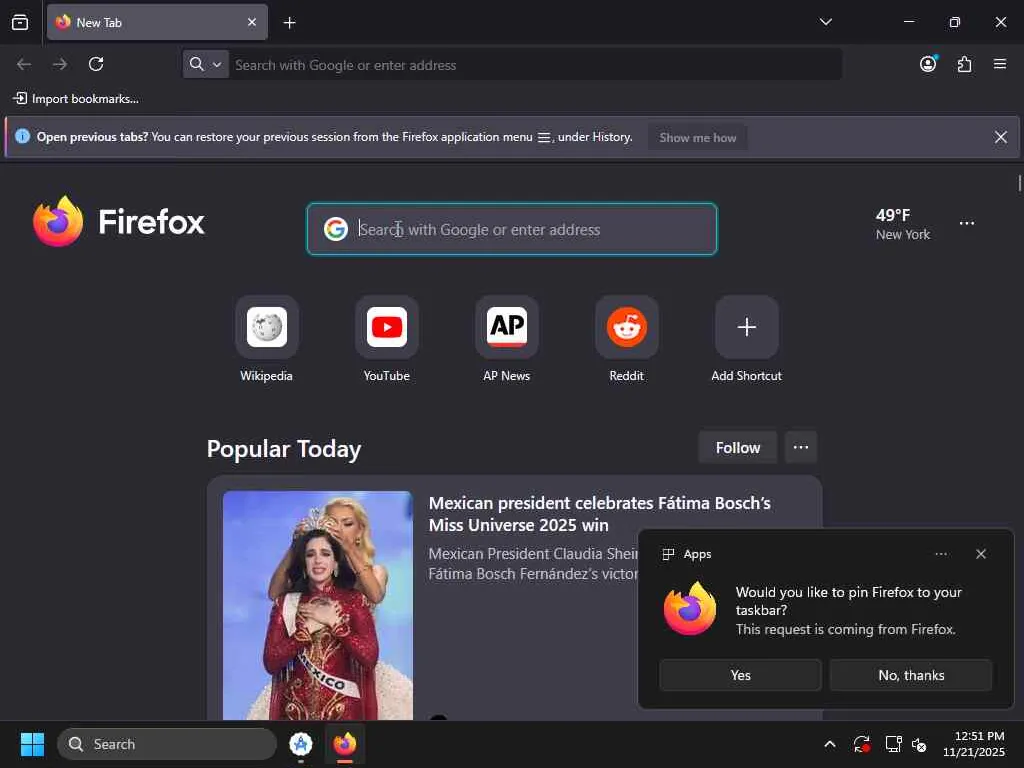Open the Extensions puzzle icon
Screen dimensions: 1024x768
click(965, 64)
